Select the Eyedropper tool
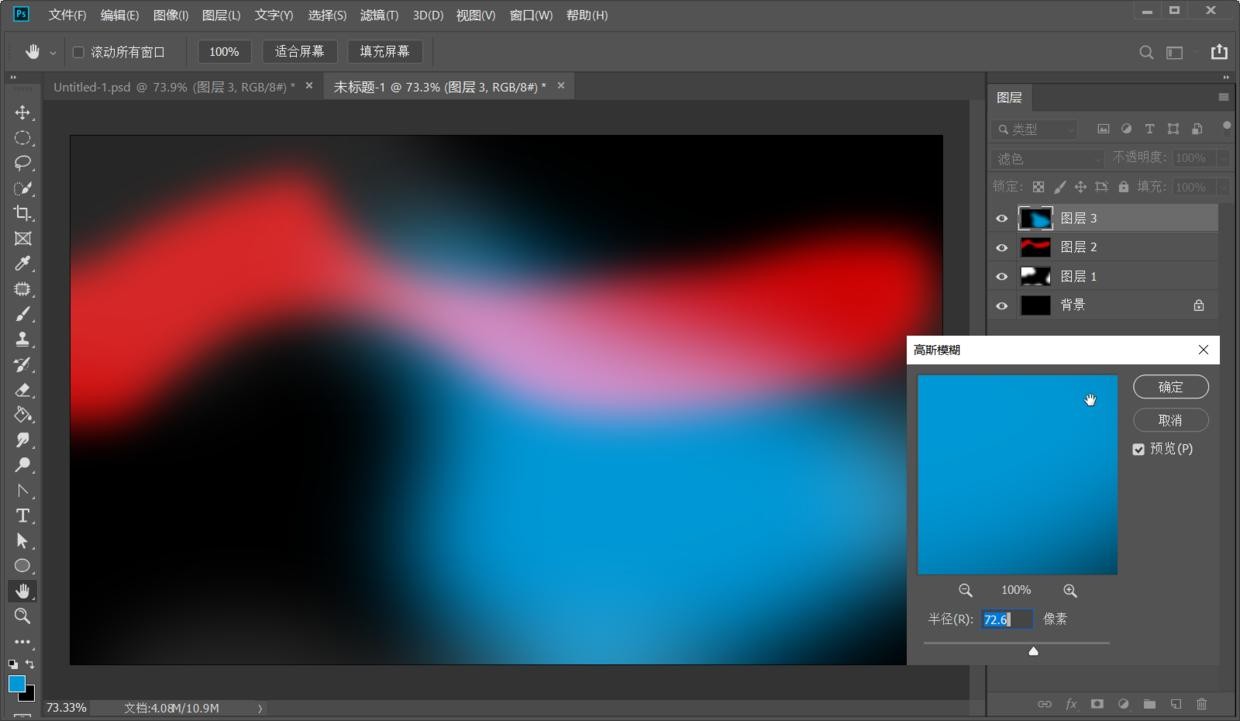This screenshot has width=1240, height=721. 22,264
